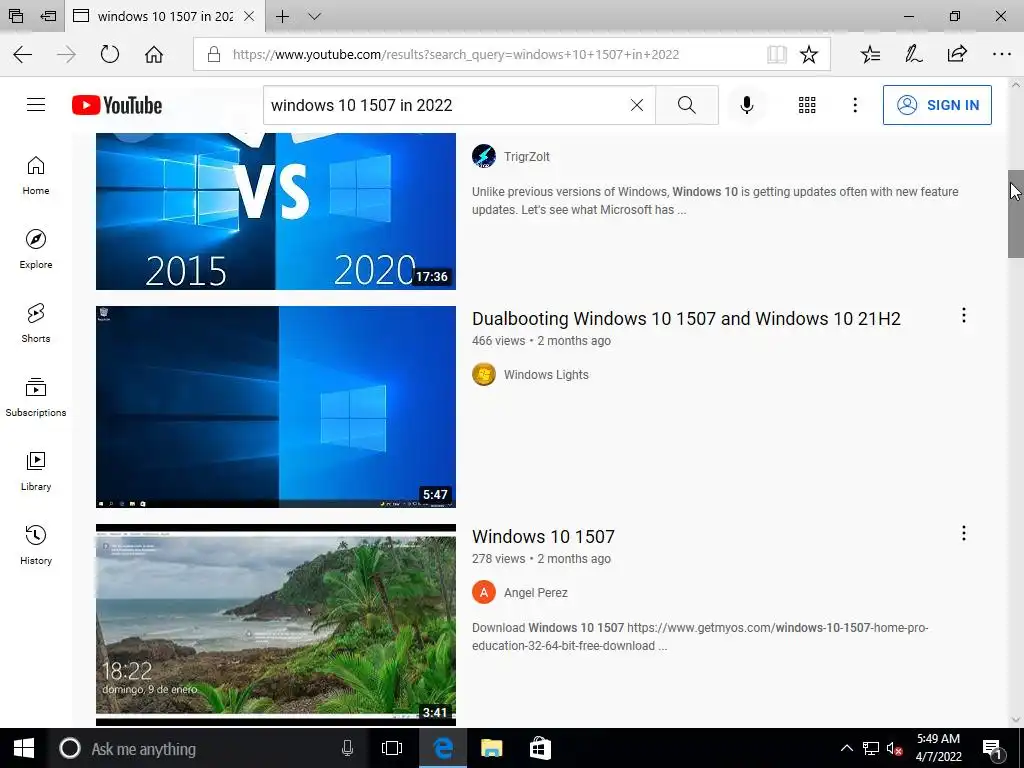Screen dimensions: 1024x768
Task: Show tab previews chevron
Action: pyautogui.click(x=314, y=16)
